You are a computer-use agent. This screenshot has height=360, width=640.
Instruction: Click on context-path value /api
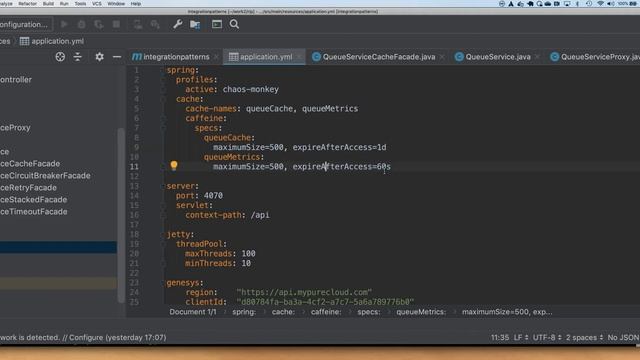click(x=260, y=215)
